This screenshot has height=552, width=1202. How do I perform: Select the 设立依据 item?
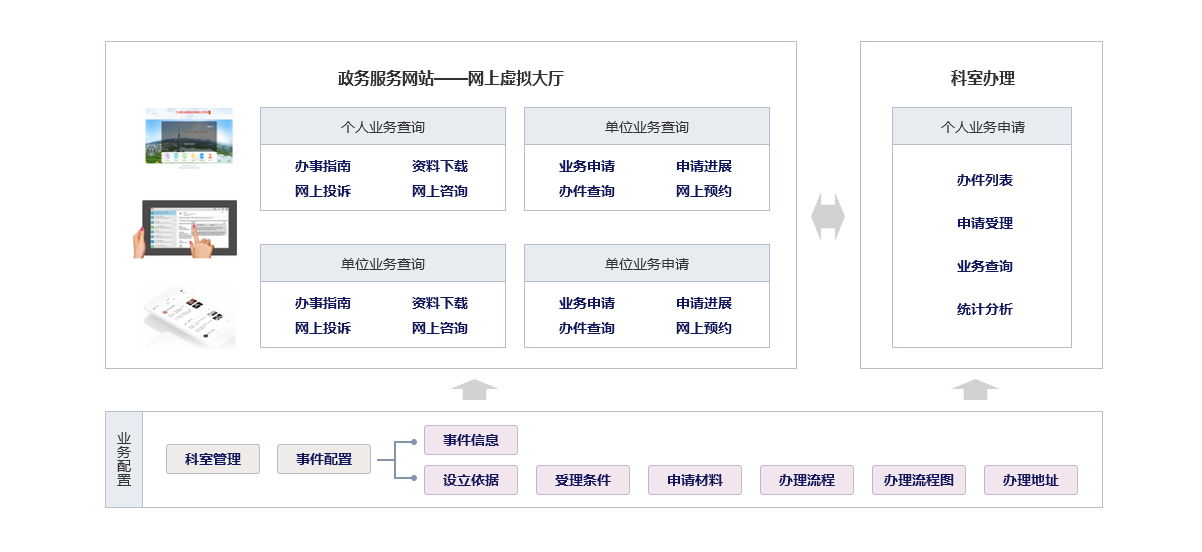click(x=470, y=480)
